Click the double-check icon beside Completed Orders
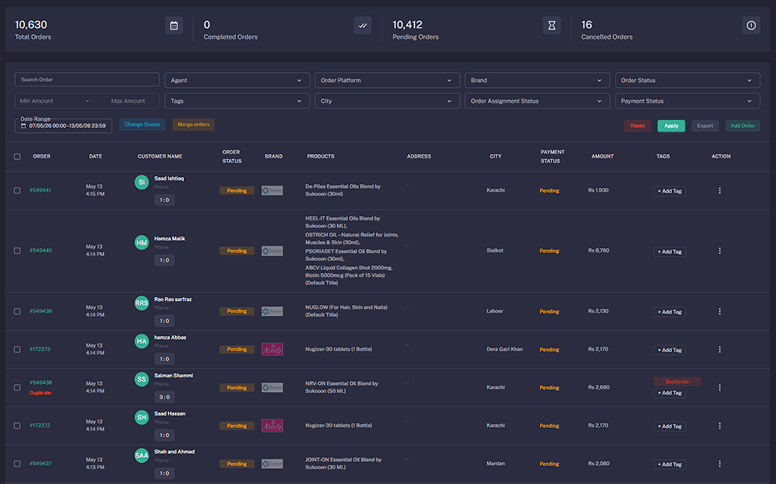This screenshot has height=484, width=776. 363,26
